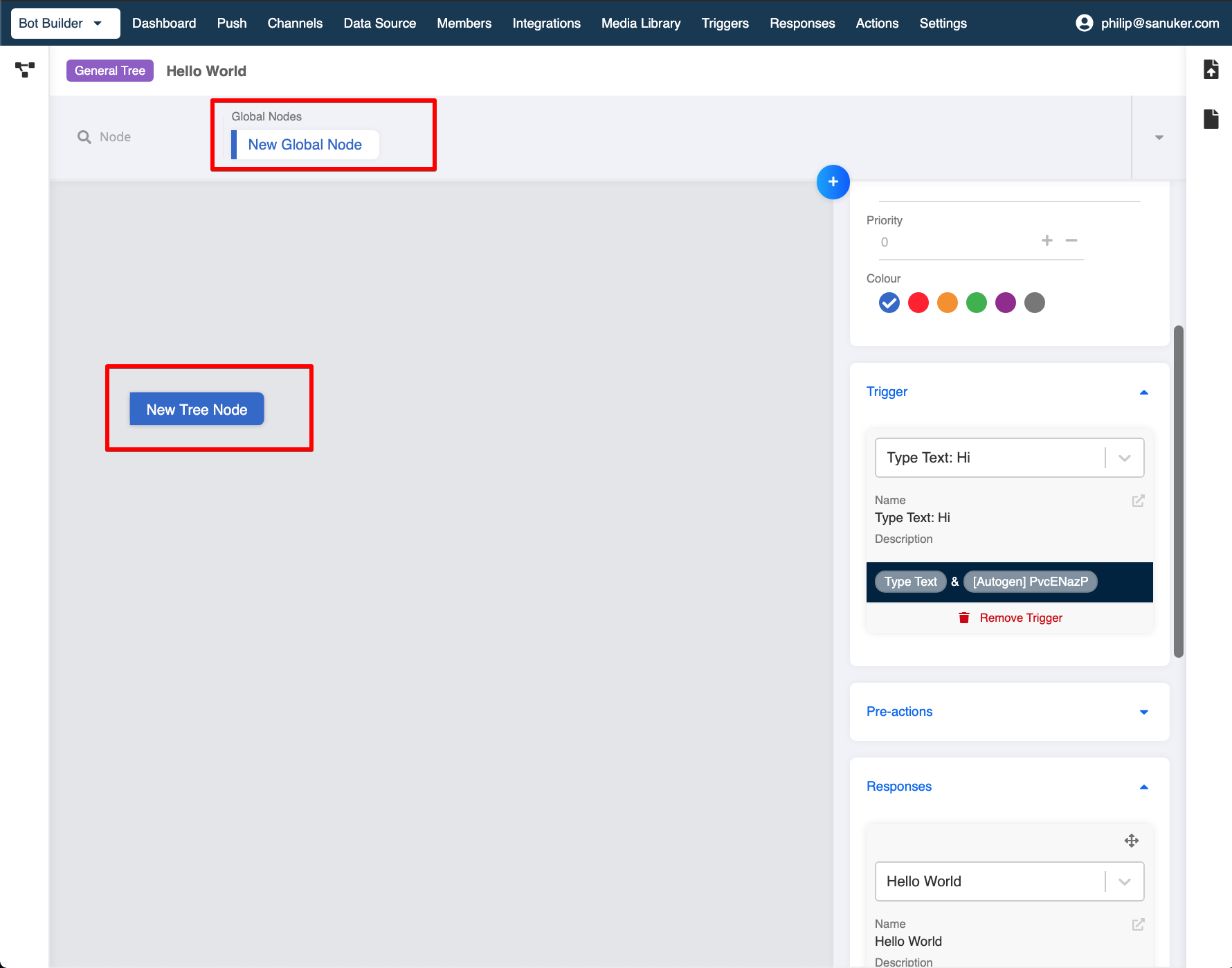The width and height of the screenshot is (1232, 968).
Task: Click the user account avatar icon
Action: [x=1084, y=23]
